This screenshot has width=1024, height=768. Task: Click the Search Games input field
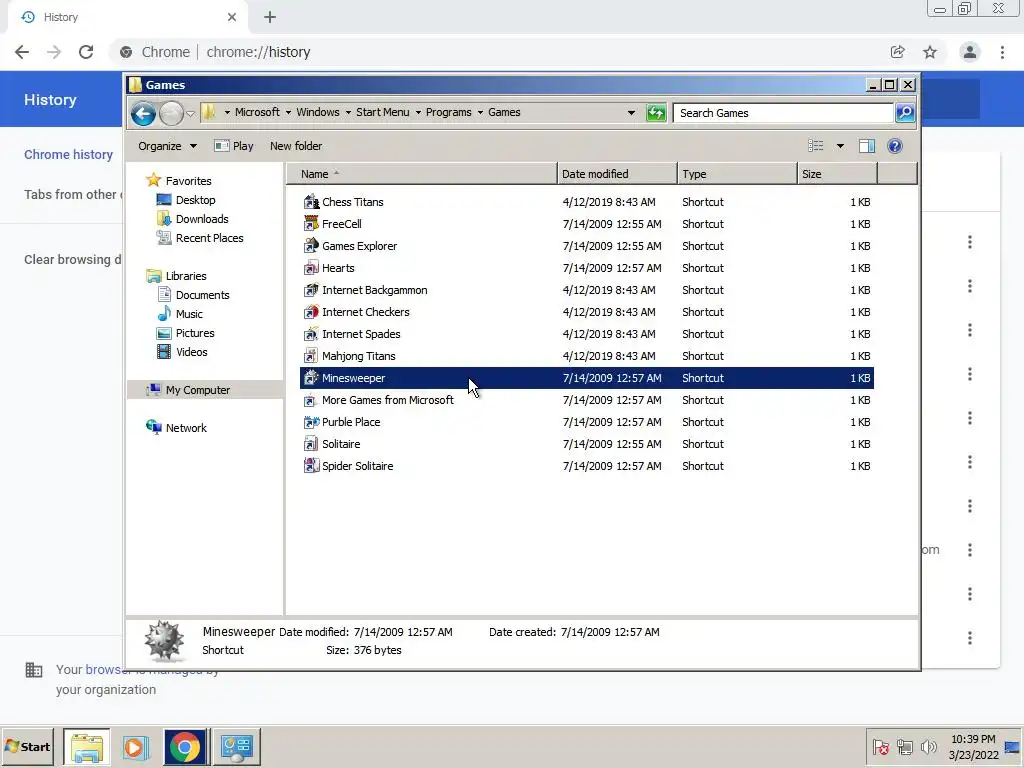click(783, 113)
